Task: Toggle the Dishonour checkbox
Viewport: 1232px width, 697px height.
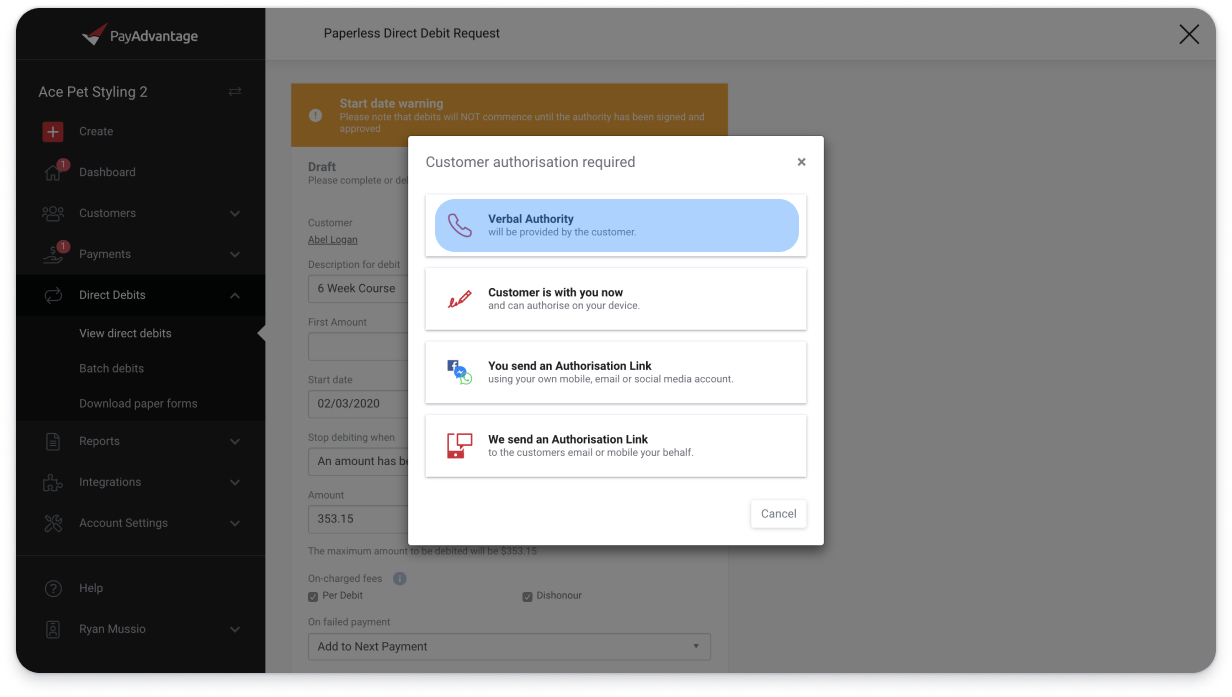Action: point(527,597)
